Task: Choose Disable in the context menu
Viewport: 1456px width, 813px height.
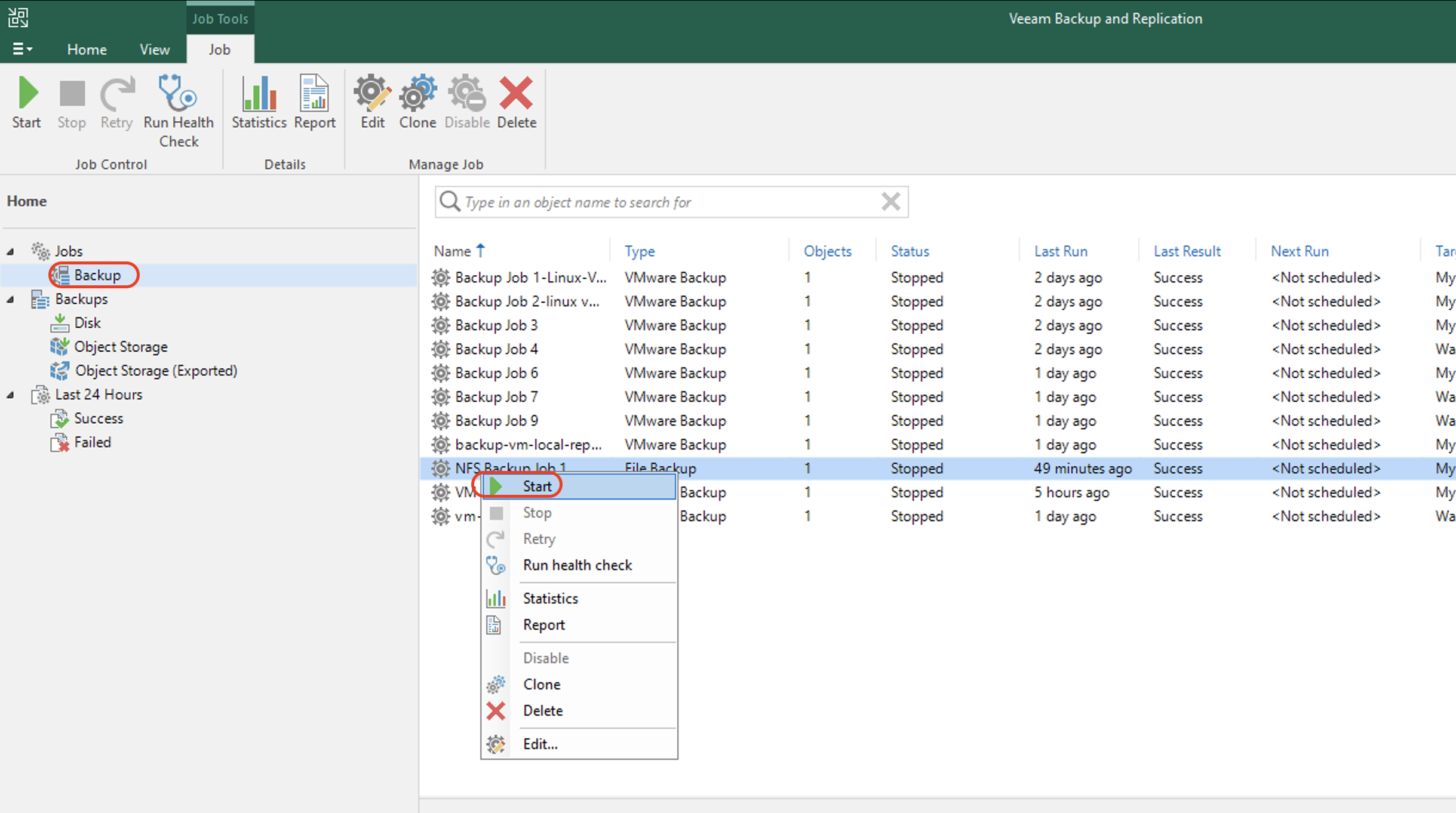Action: pyautogui.click(x=579, y=658)
